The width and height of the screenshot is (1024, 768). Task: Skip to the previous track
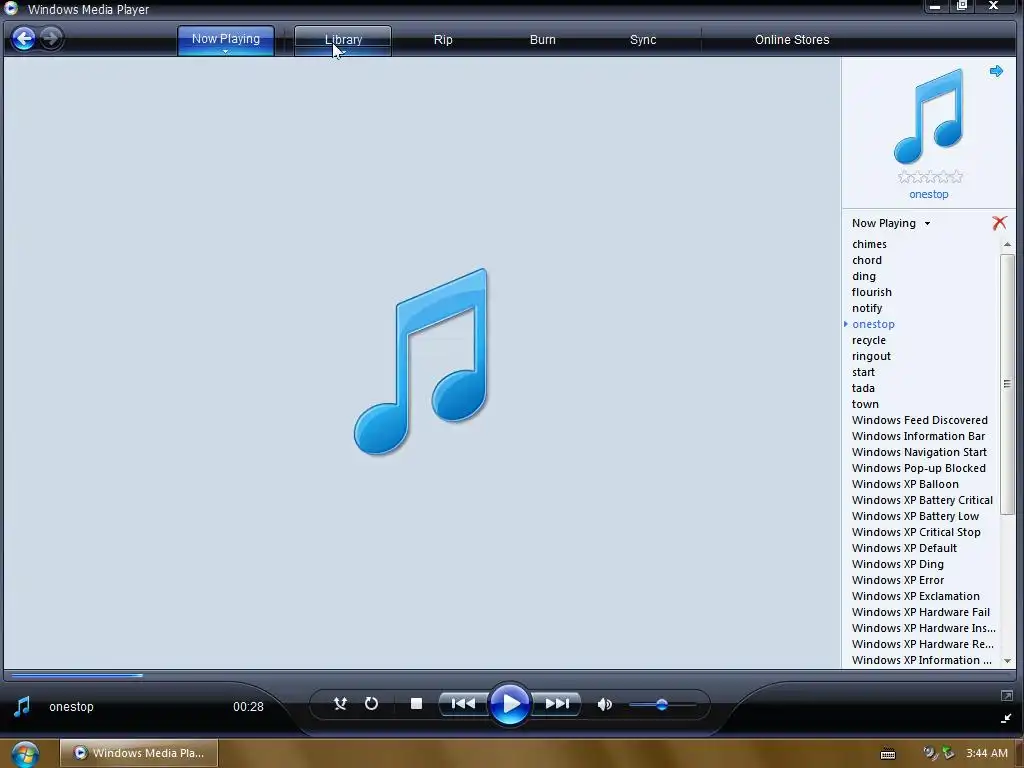coord(463,703)
